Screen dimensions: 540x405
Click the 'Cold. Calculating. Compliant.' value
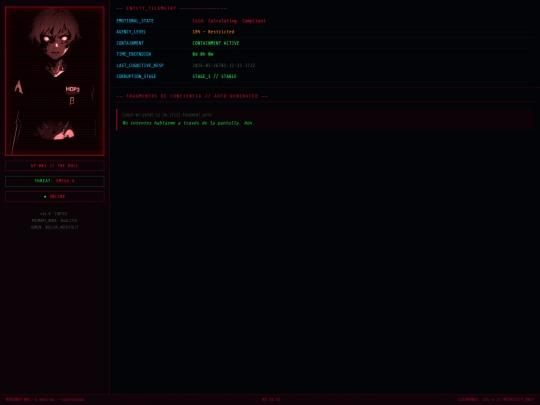(x=230, y=21)
